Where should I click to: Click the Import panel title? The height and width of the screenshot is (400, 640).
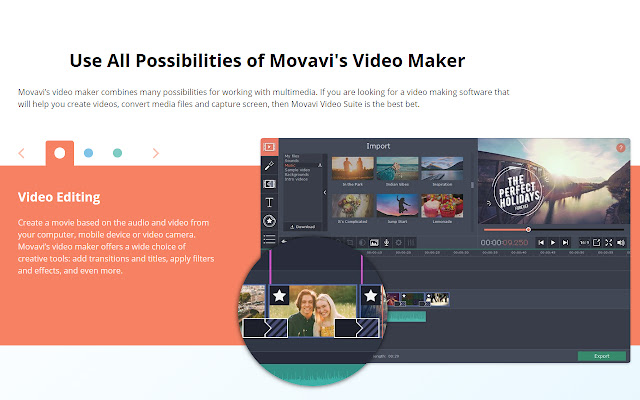click(x=378, y=146)
